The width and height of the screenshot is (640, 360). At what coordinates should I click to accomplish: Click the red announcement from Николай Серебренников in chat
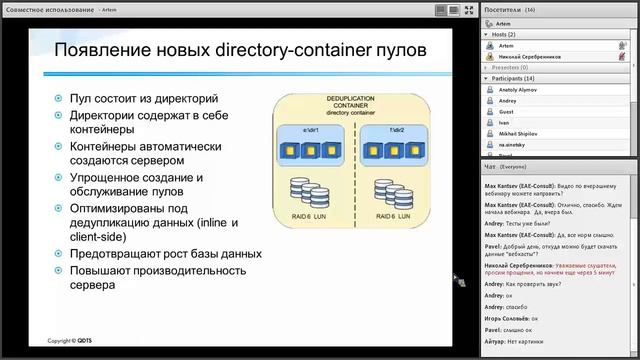click(551, 269)
